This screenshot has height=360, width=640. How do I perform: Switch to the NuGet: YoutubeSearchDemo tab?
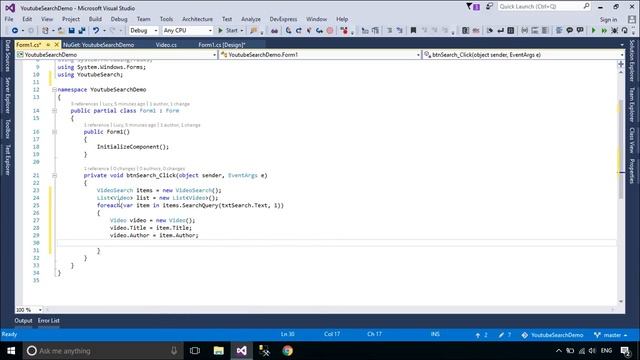(x=99, y=45)
